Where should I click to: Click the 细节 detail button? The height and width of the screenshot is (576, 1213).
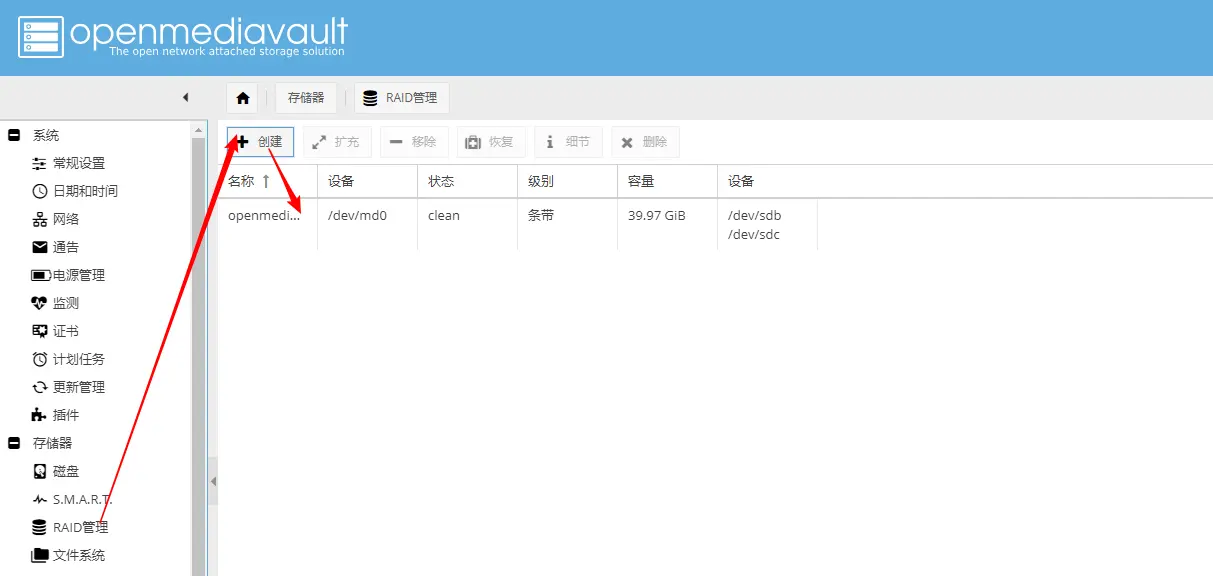coord(568,142)
